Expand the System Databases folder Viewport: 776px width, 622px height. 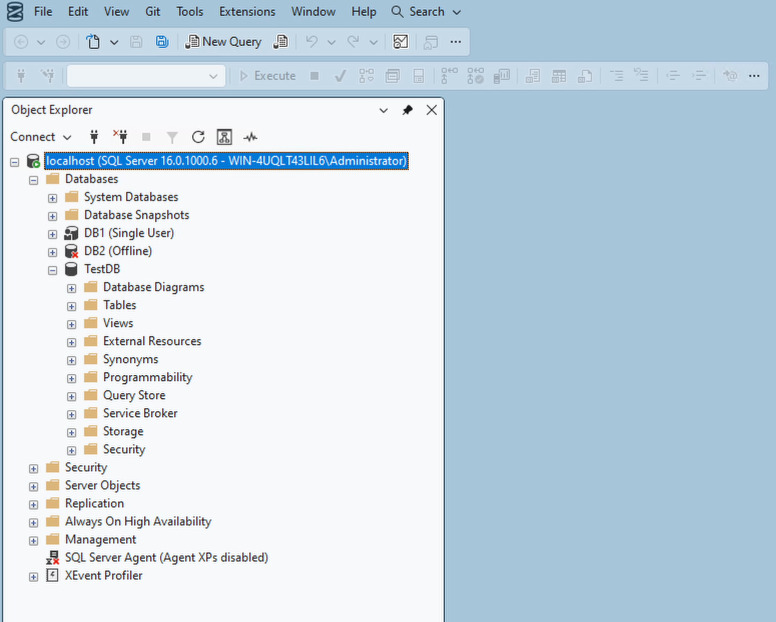coord(52,198)
